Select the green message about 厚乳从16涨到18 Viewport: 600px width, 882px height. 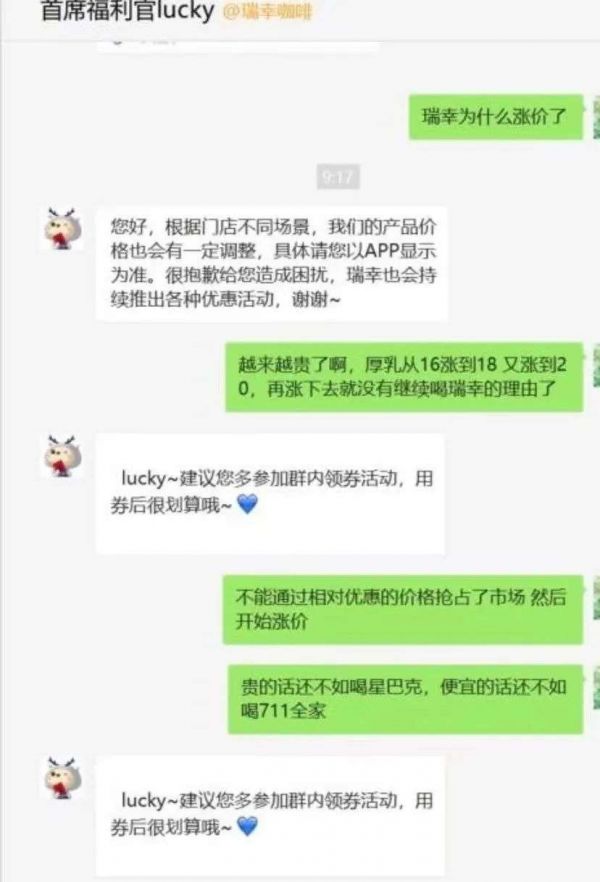pos(404,377)
